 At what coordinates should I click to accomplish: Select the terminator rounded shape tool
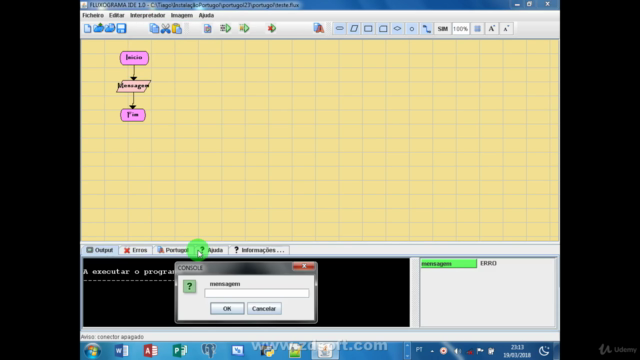tap(339, 29)
